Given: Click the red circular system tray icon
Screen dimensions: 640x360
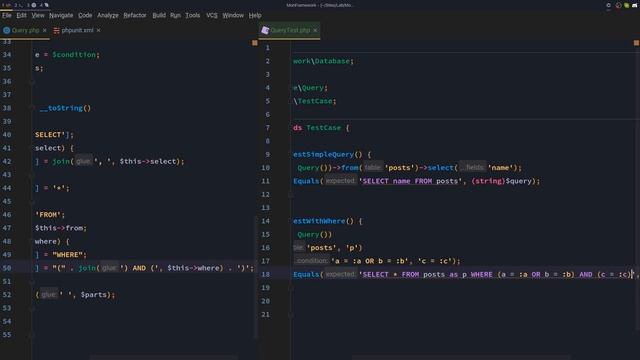Looking at the screenshot, I should point(618,5).
